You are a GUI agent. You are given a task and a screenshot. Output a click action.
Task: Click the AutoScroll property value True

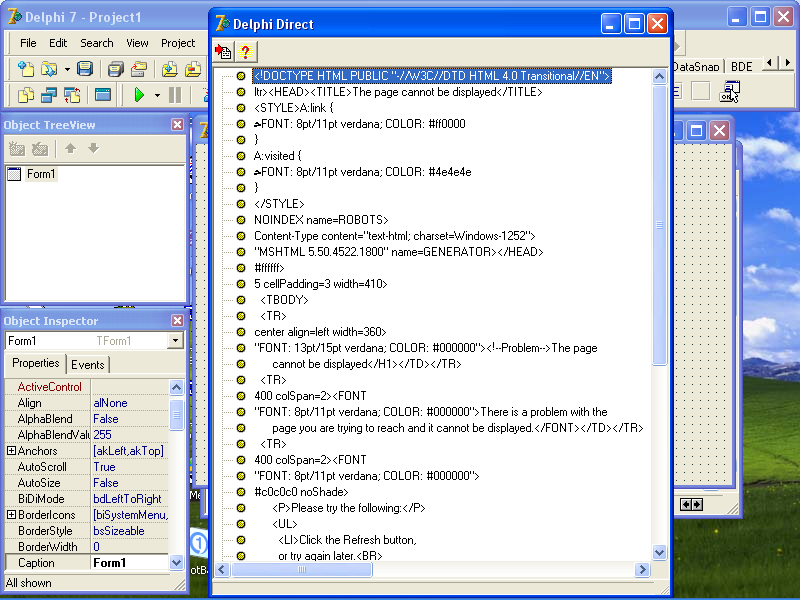coord(105,467)
